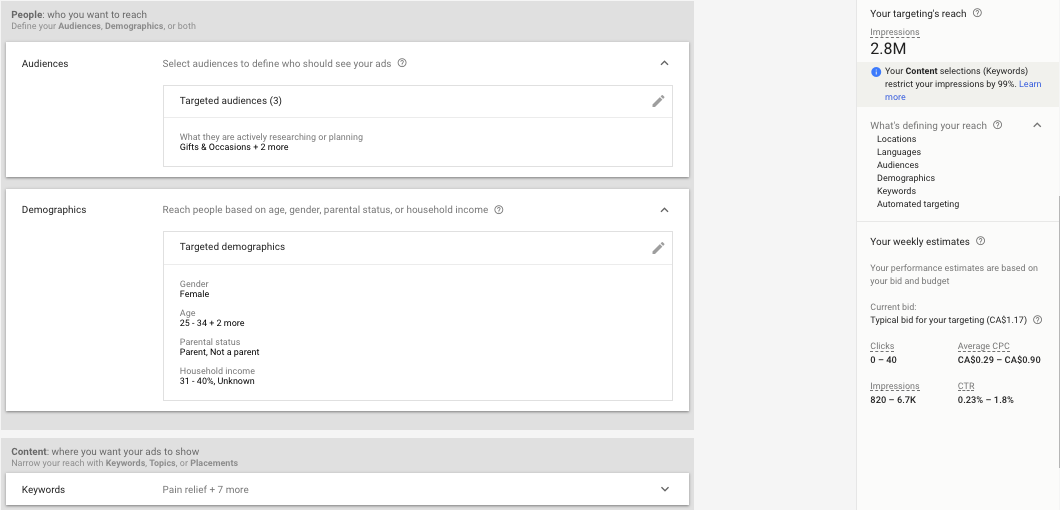Open the Learn more link
The height and width of the screenshot is (510, 1060).
click(x=1030, y=84)
